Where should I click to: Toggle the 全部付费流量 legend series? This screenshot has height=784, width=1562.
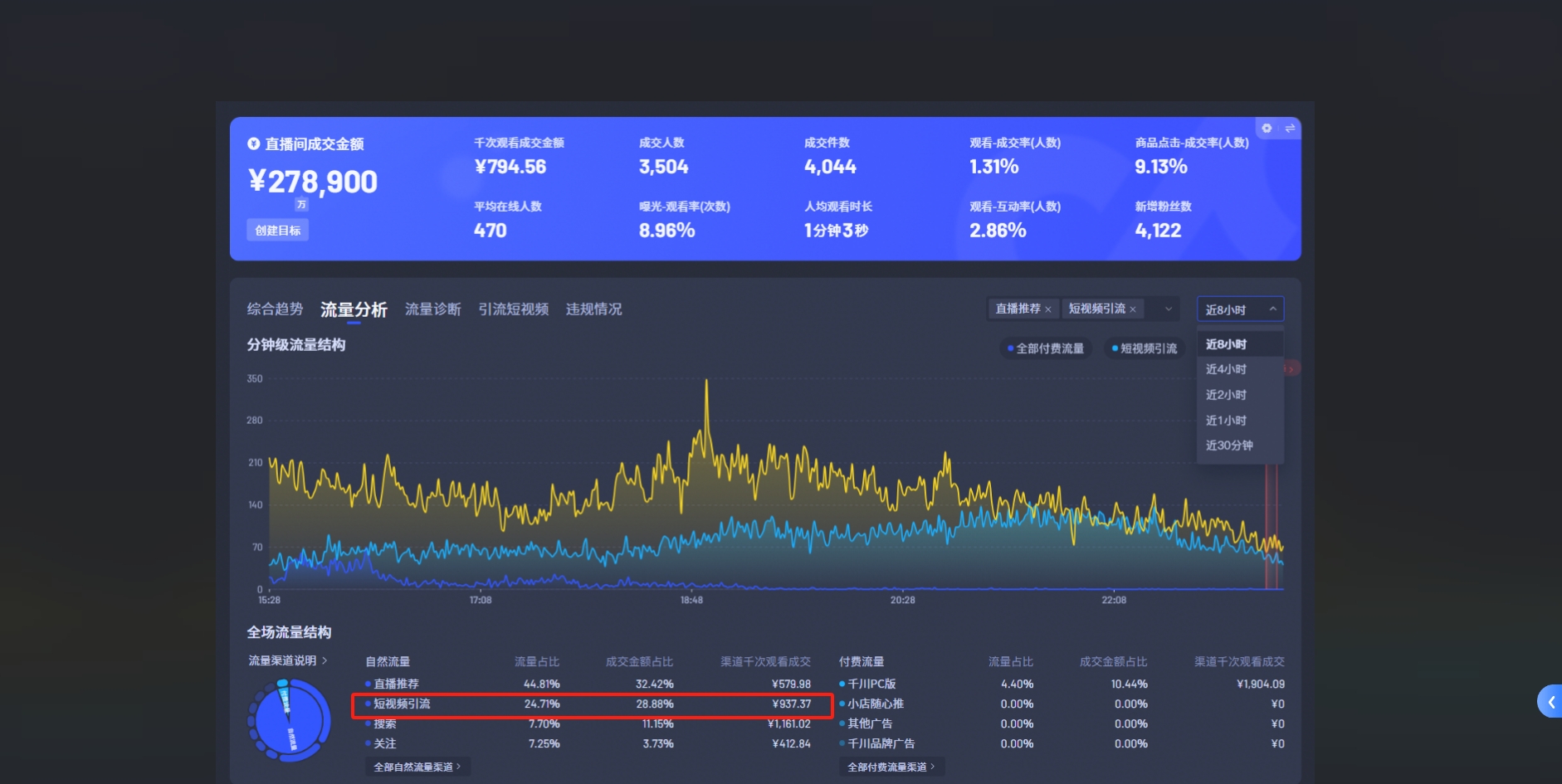pos(1046,348)
